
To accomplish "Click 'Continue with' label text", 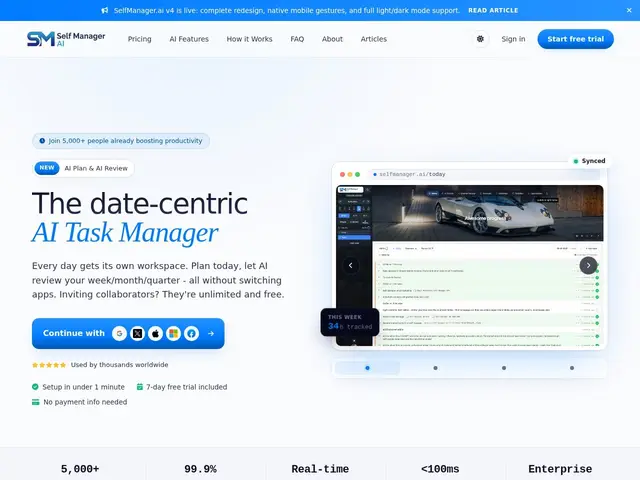I will [x=74, y=333].
